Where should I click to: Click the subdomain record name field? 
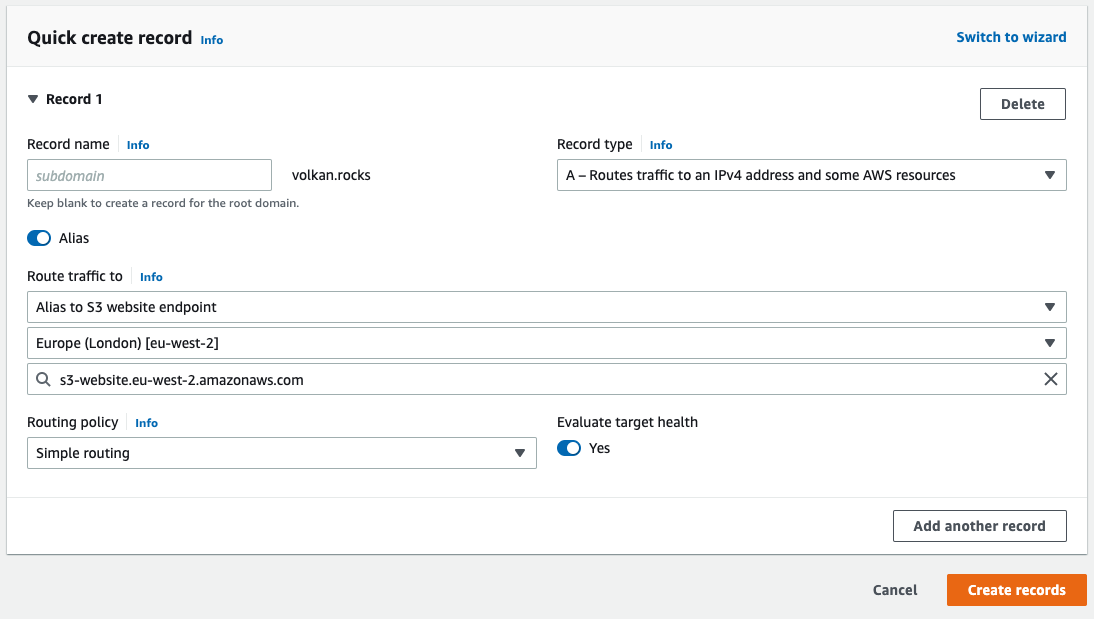point(149,175)
